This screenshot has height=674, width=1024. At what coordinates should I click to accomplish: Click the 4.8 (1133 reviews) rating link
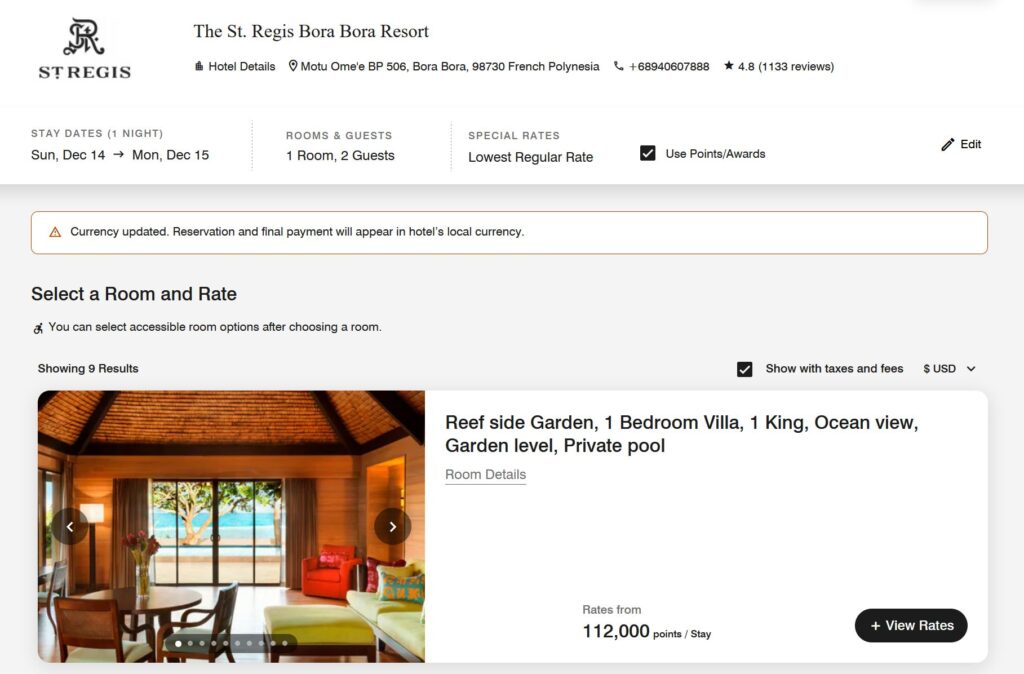click(x=785, y=67)
